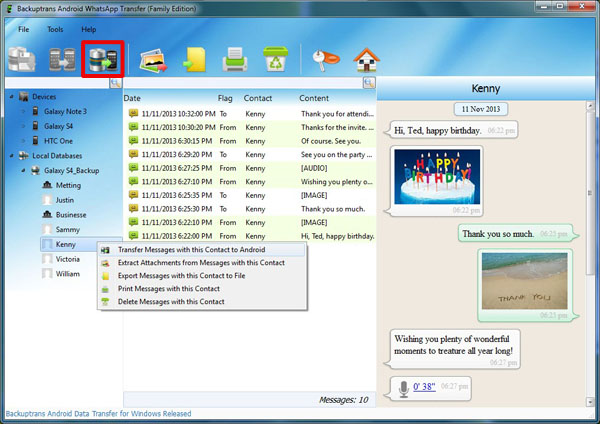The image size is (600, 424).
Task: Collapse the Local Databases node
Action: [x=11, y=156]
